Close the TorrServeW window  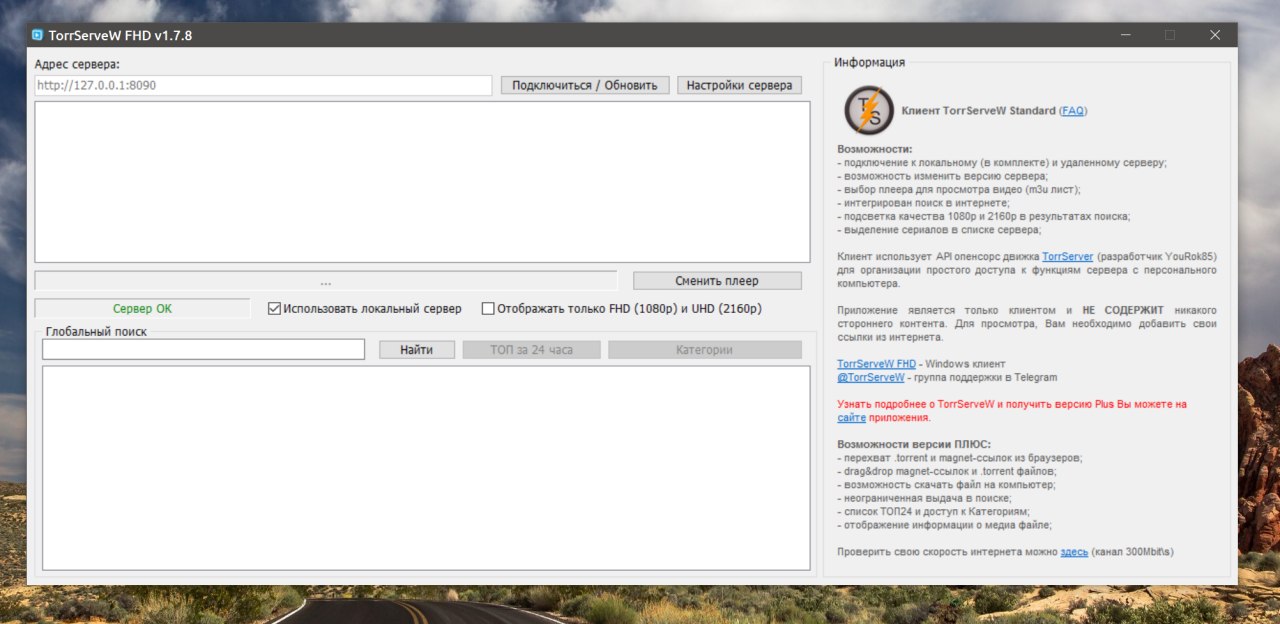tap(1215, 35)
